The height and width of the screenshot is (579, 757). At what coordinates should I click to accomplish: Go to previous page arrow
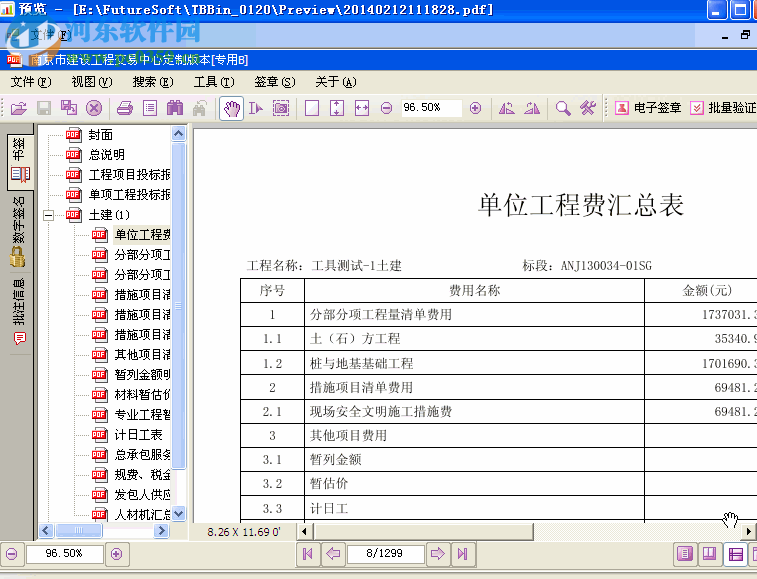[x=333, y=554]
